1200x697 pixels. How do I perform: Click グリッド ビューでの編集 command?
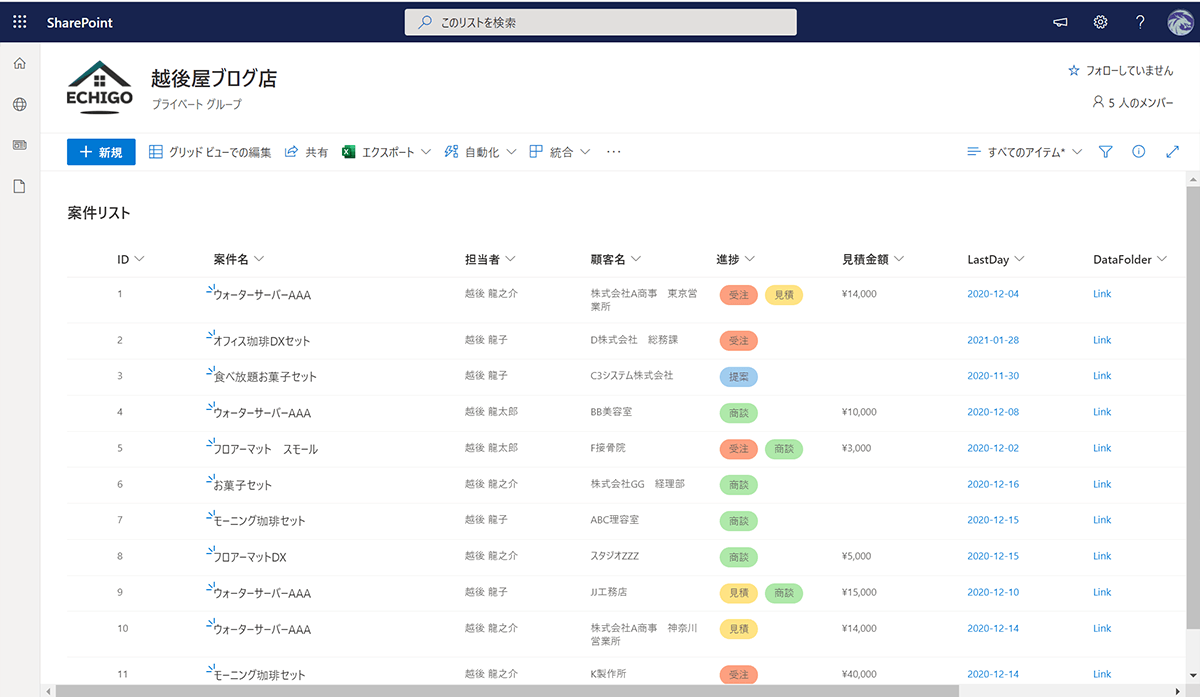pyautogui.click(x=210, y=152)
